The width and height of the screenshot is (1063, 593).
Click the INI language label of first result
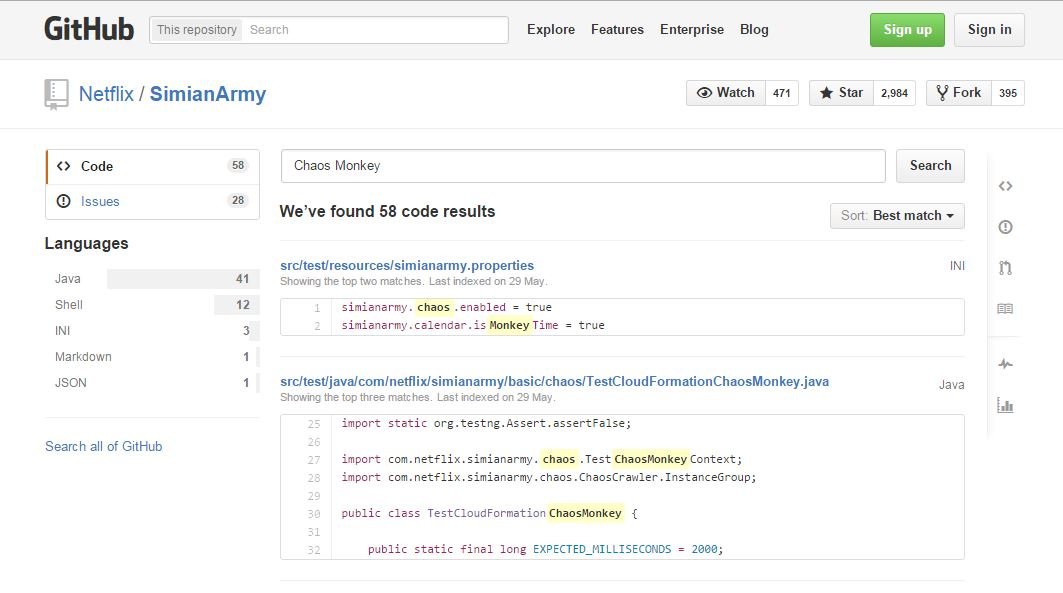click(x=957, y=266)
